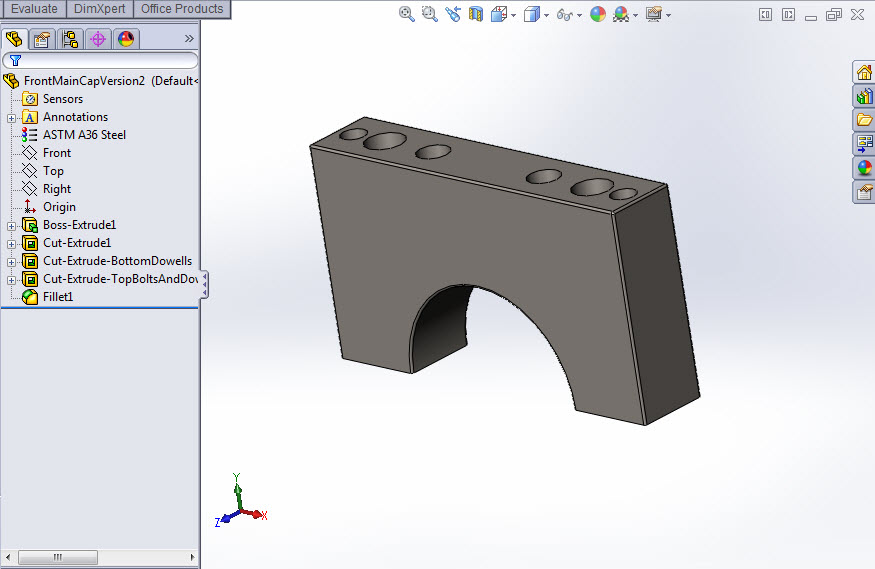This screenshot has height=569, width=875.
Task: Open the Office Products tab
Action: pos(182,9)
